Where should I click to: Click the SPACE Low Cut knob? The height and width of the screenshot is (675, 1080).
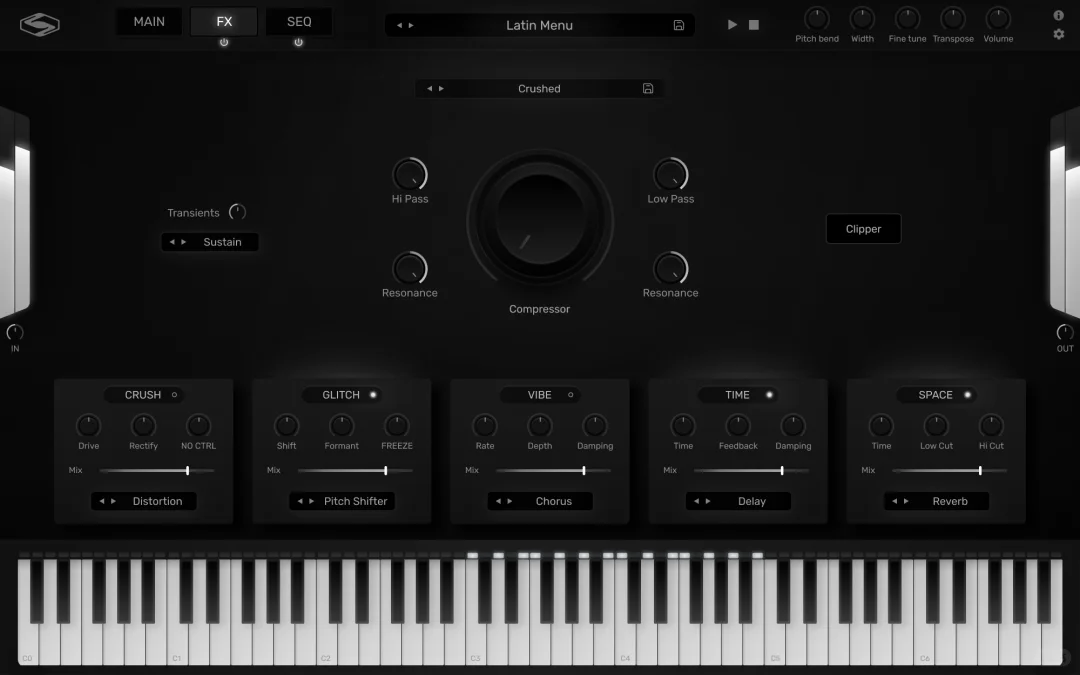[x=936, y=426]
